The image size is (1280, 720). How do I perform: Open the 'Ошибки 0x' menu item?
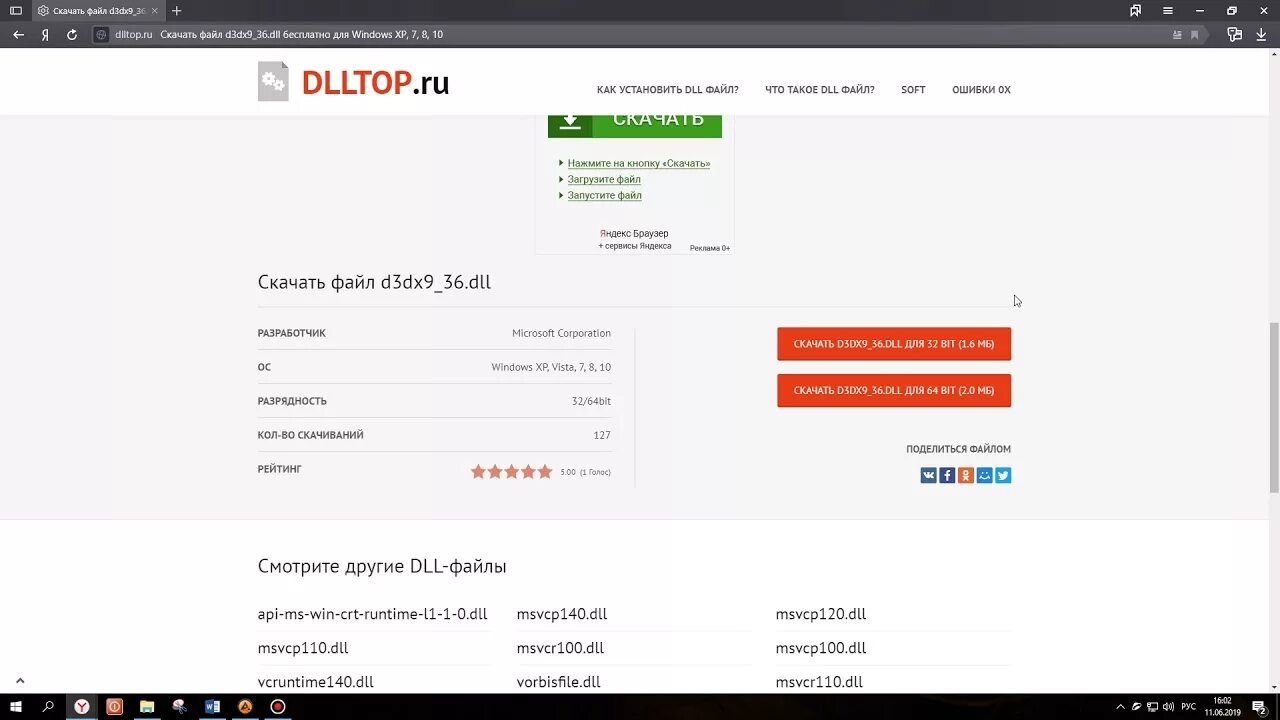tap(981, 90)
